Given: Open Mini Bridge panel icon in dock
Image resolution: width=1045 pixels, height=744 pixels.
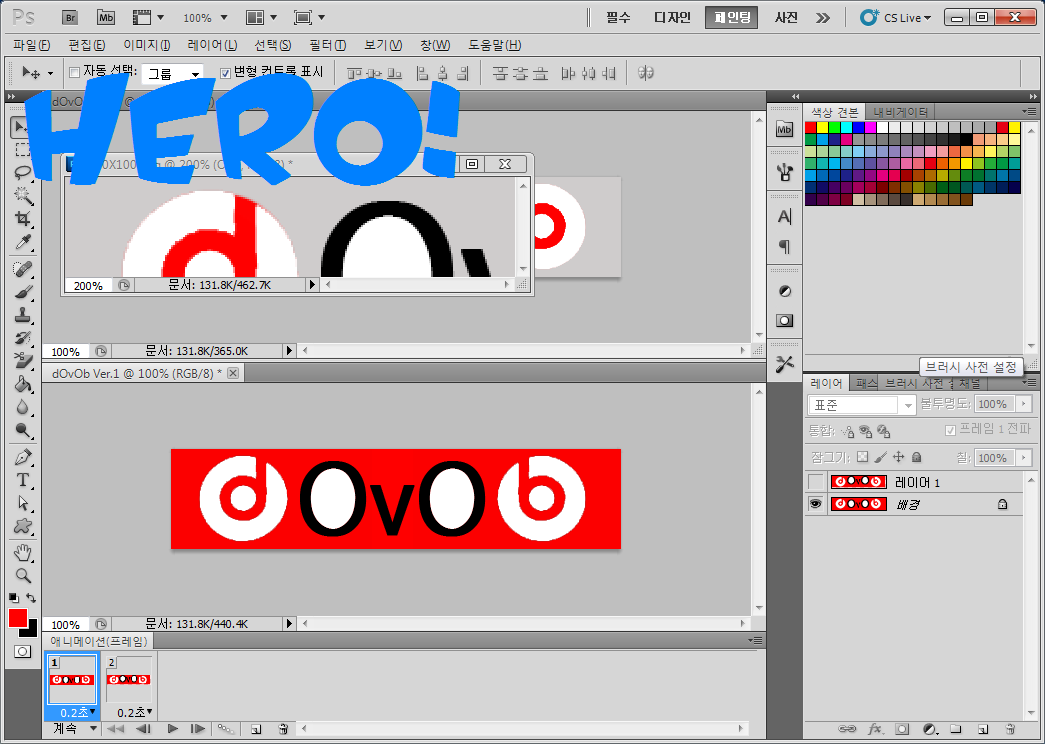Looking at the screenshot, I should [x=784, y=130].
